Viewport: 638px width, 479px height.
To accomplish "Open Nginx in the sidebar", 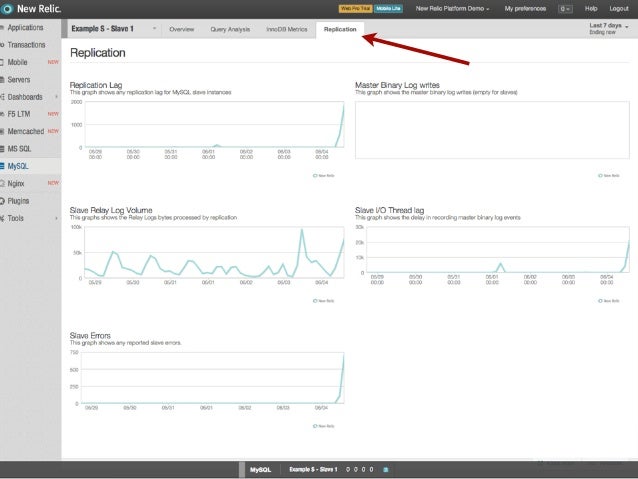I will [x=16, y=184].
